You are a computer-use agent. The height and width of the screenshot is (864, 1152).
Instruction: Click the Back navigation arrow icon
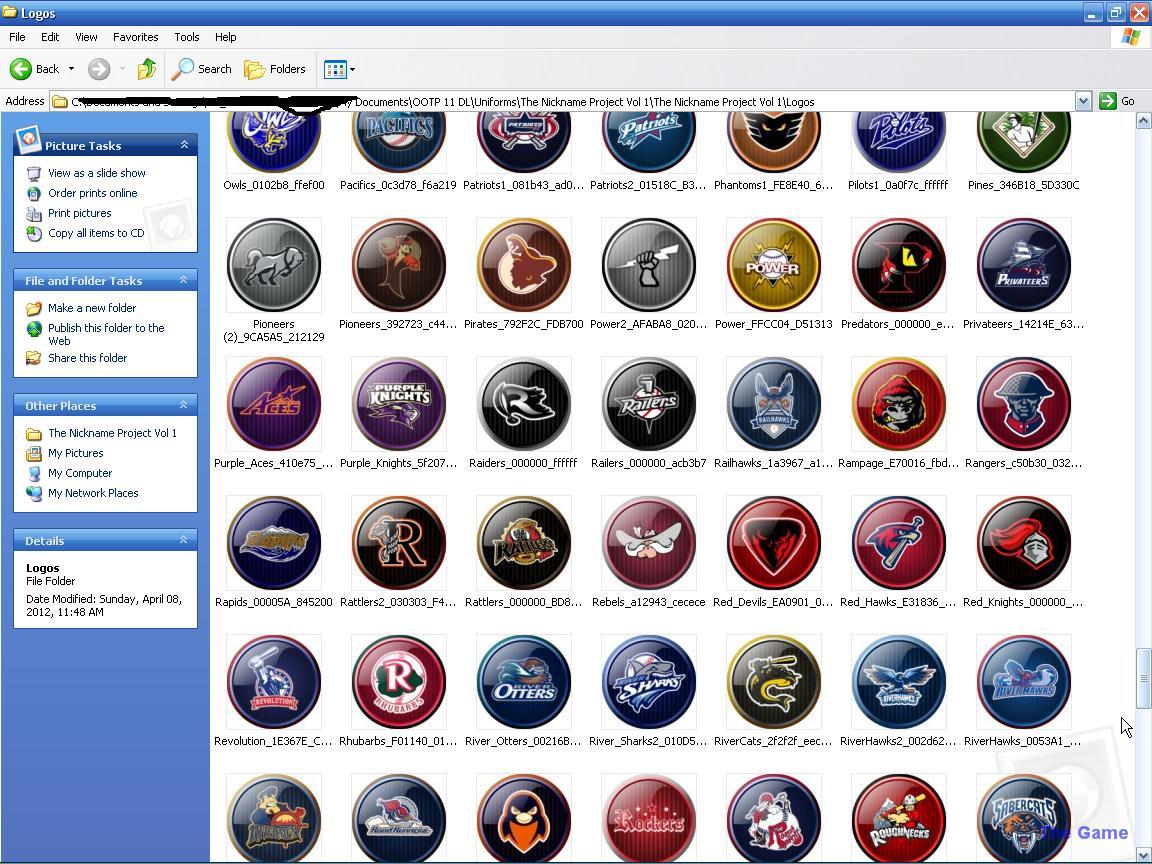point(21,69)
